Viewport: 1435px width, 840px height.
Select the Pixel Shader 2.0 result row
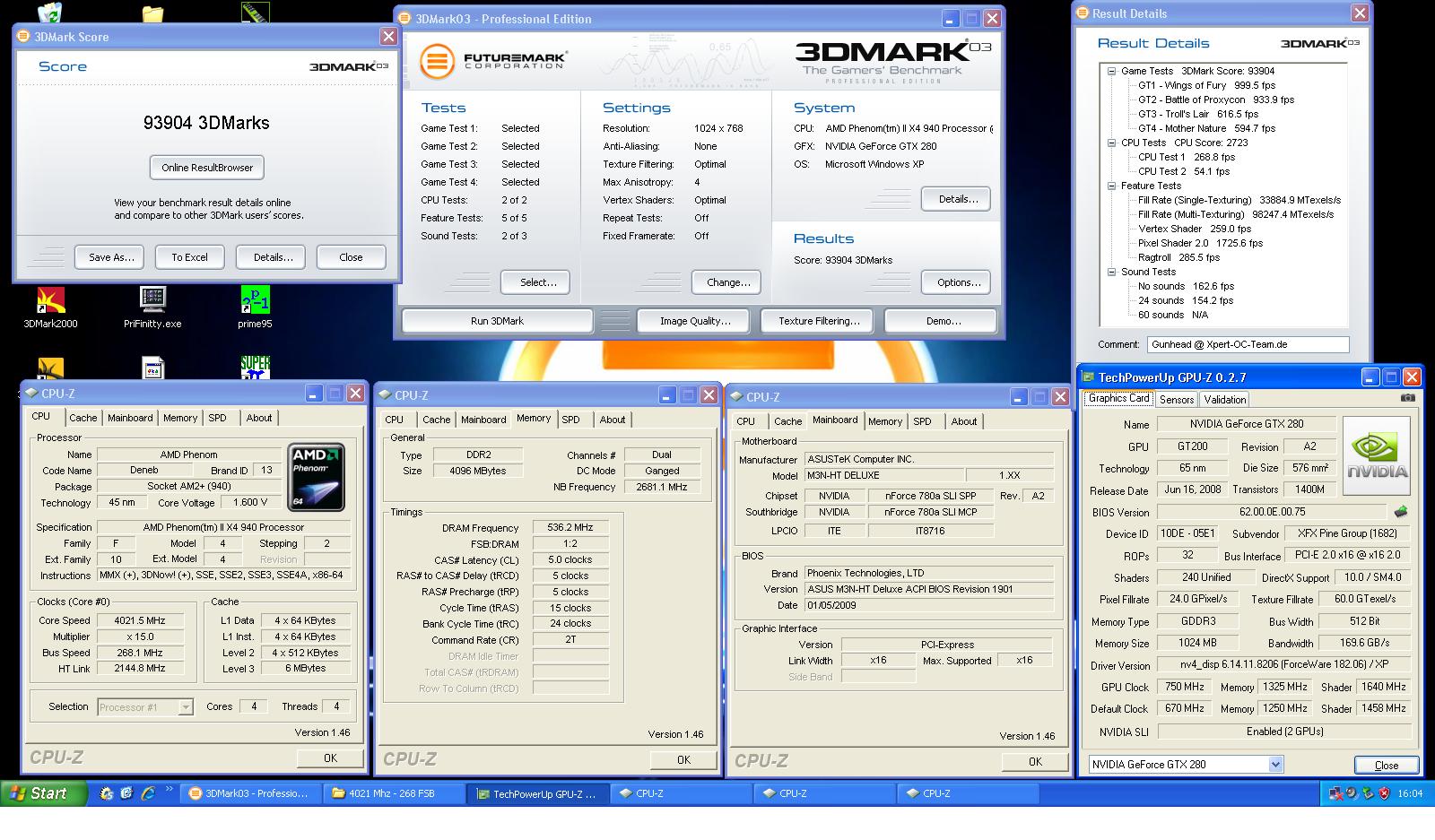click(x=1200, y=243)
